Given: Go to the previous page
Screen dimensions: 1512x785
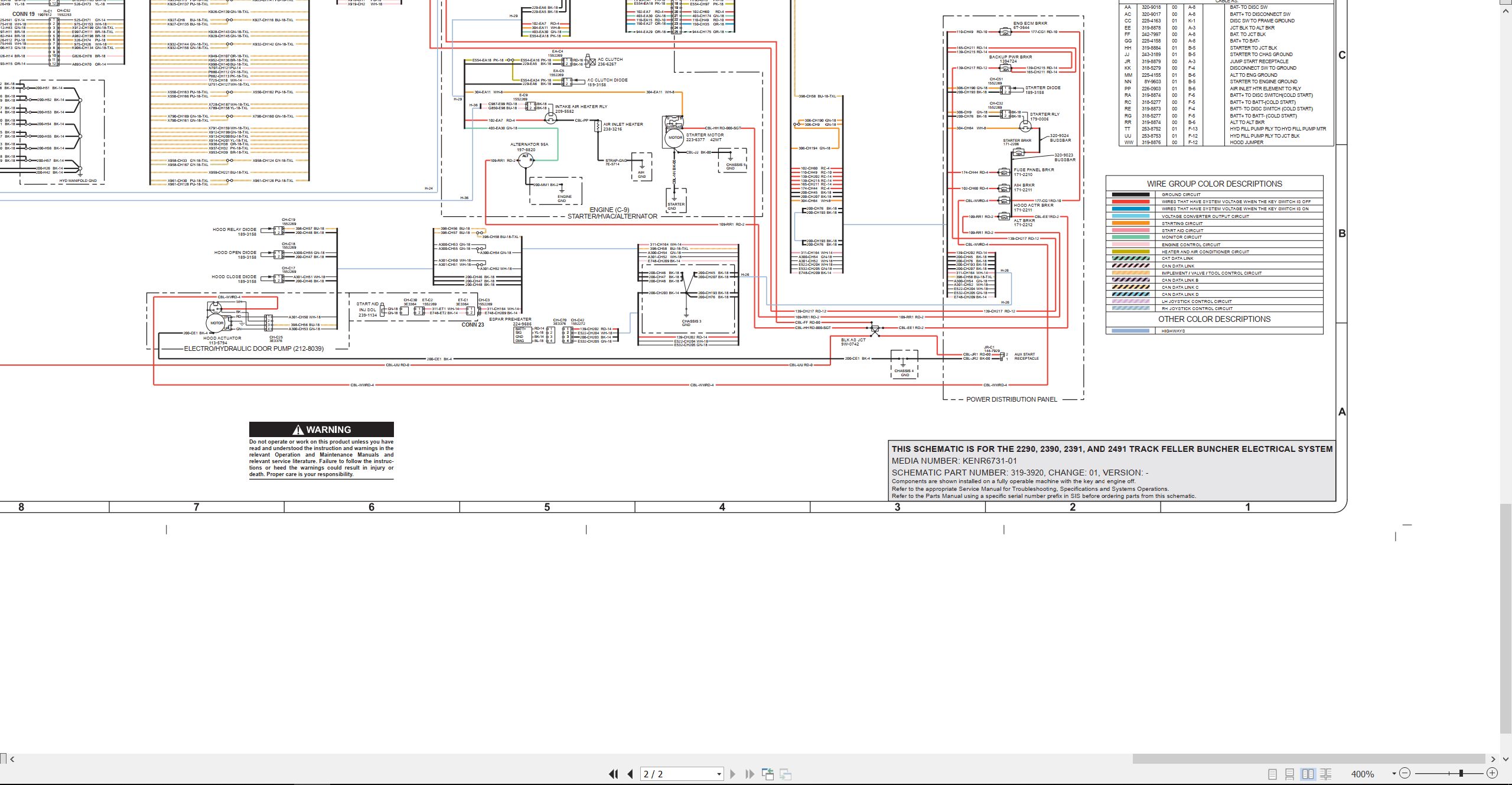Looking at the screenshot, I should point(630,774).
